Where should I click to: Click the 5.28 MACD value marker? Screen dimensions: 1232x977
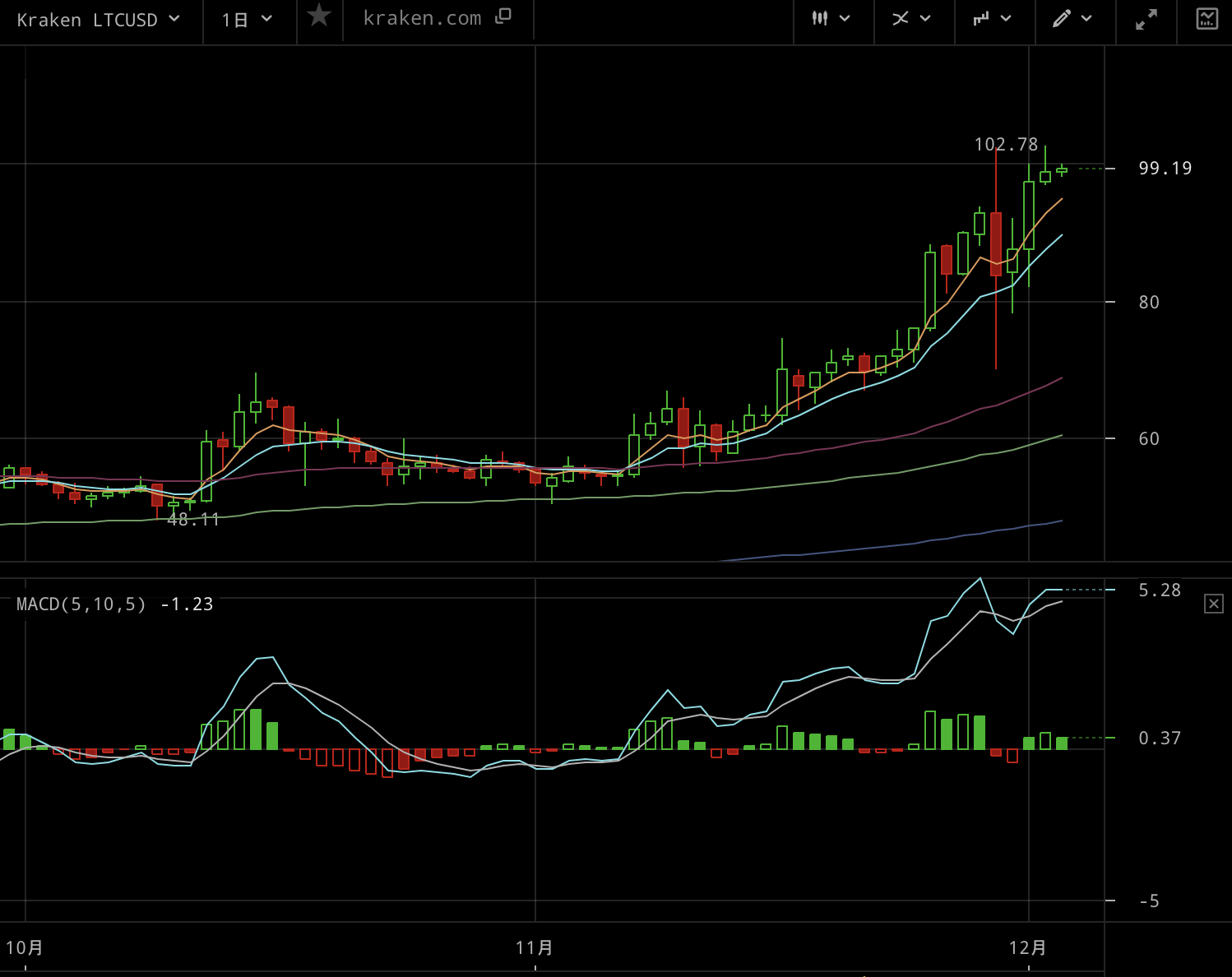[1160, 590]
